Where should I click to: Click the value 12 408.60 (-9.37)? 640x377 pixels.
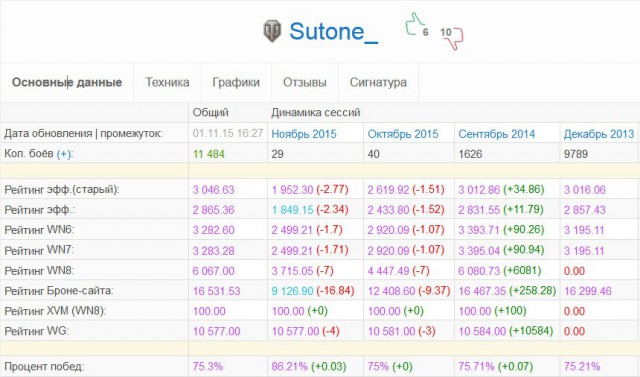point(409,291)
